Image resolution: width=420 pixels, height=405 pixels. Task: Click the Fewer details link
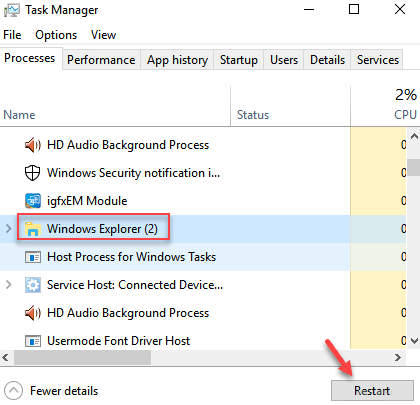tap(64, 391)
